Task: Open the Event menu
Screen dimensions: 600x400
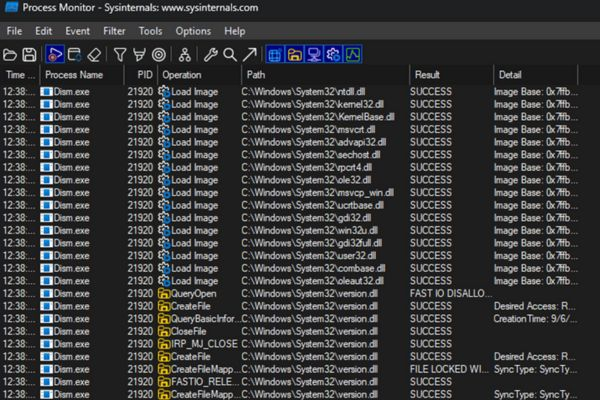Action: pos(78,31)
